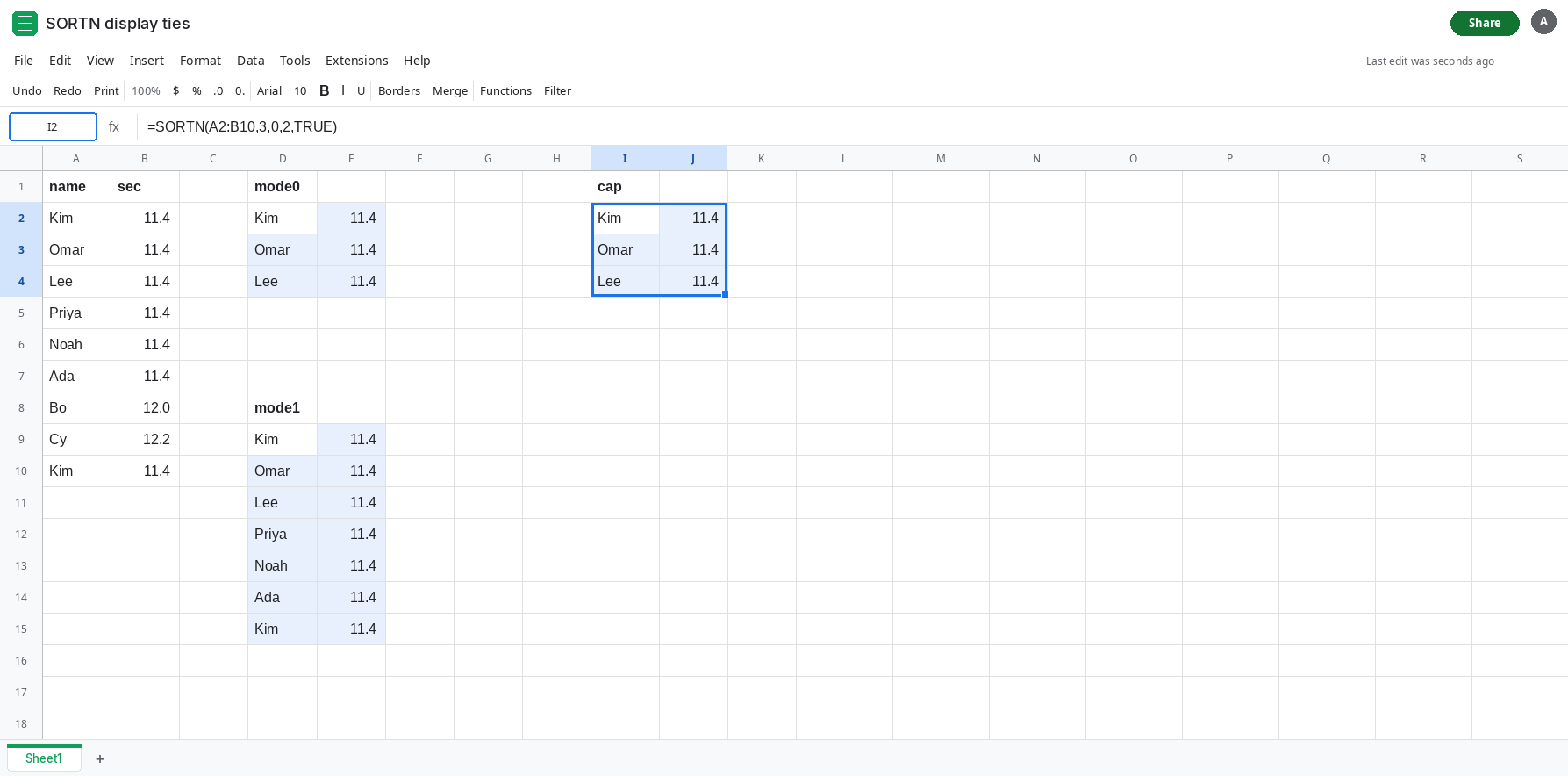Select cell with 'Priya' in column A
Screen dimensions: 1568x776
[x=76, y=313]
